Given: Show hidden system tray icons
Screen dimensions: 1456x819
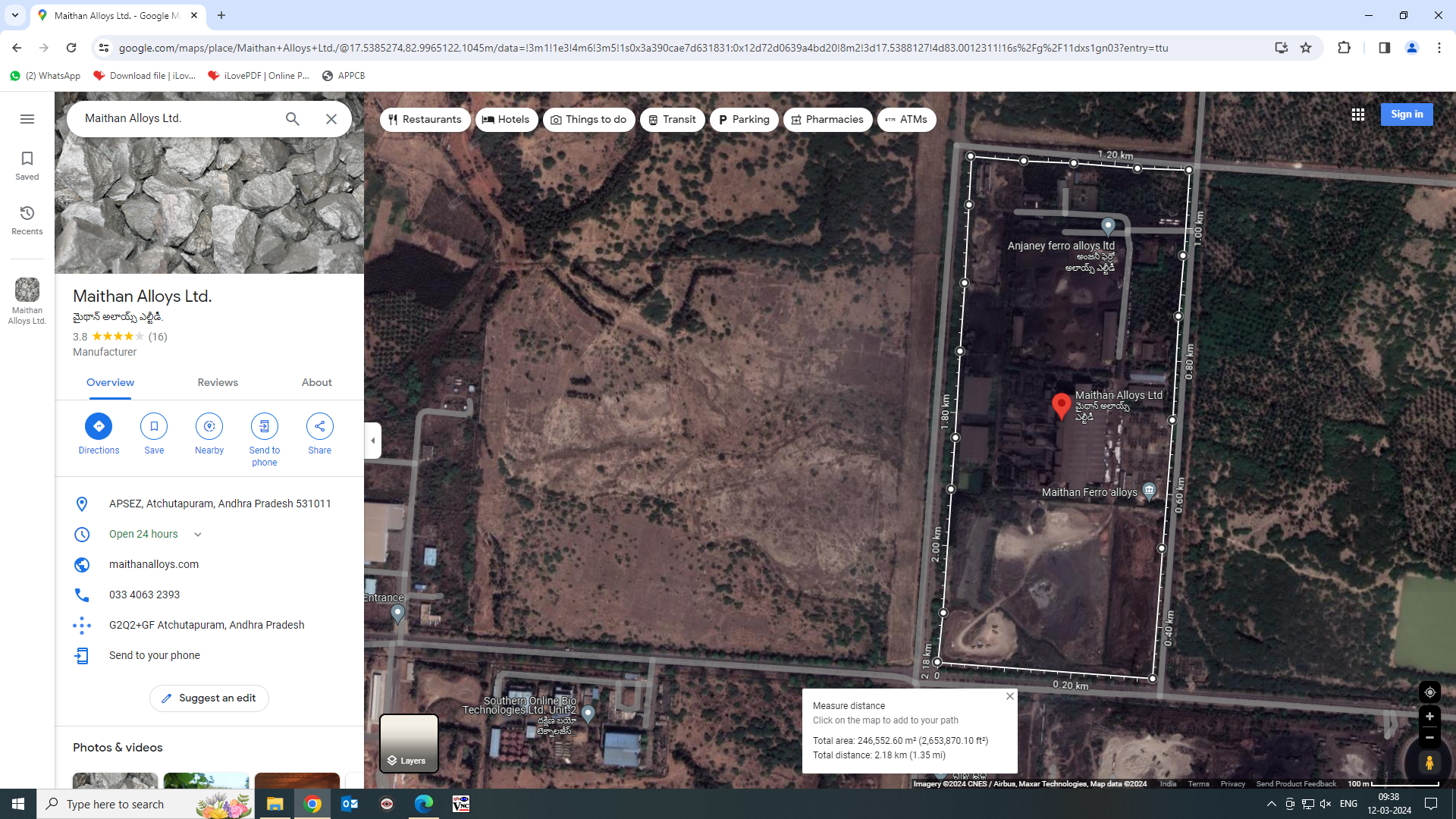Looking at the screenshot, I should 1272,804.
